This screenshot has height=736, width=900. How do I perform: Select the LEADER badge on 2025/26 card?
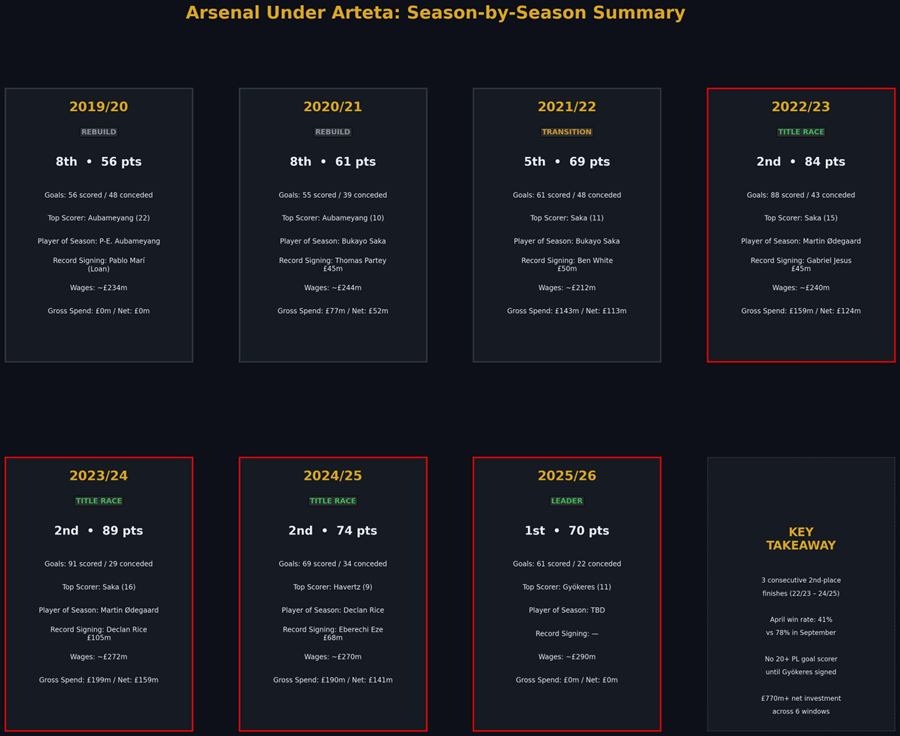(x=567, y=501)
